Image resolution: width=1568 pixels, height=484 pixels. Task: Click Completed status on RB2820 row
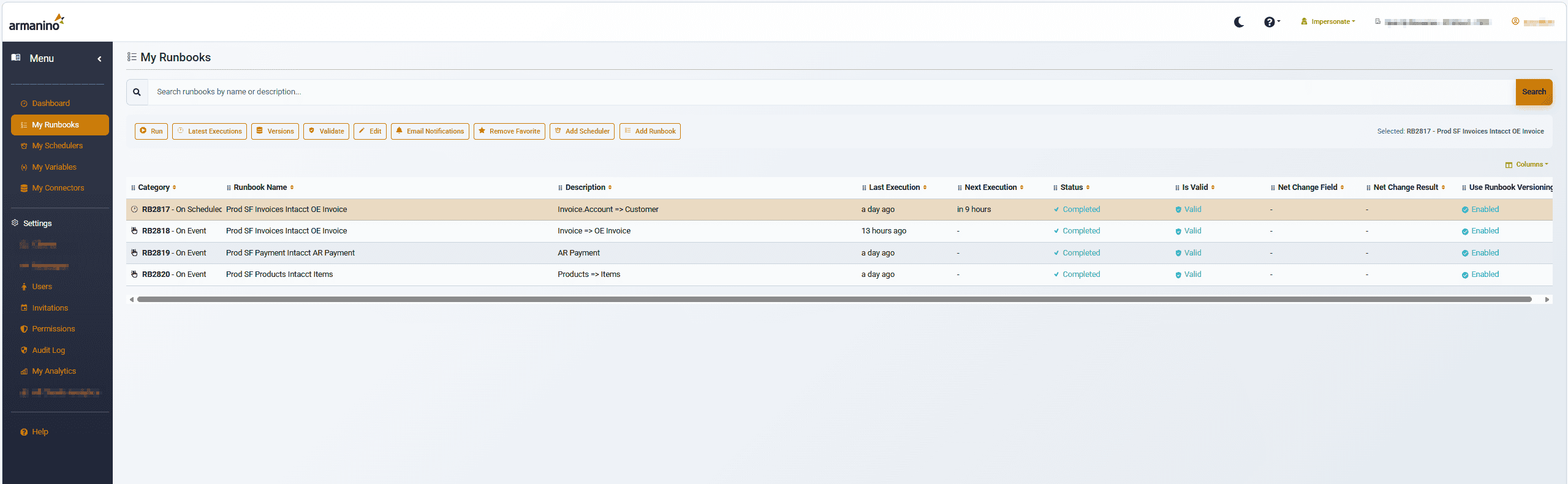click(1077, 274)
